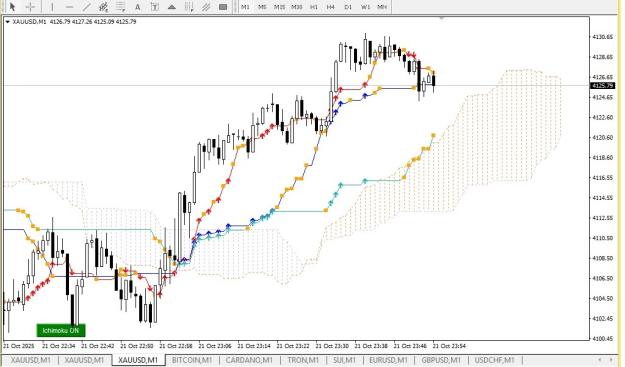625x367 pixels.
Task: Expand the triangle beside XAUUSD.M1 title
Action: [x=8, y=22]
